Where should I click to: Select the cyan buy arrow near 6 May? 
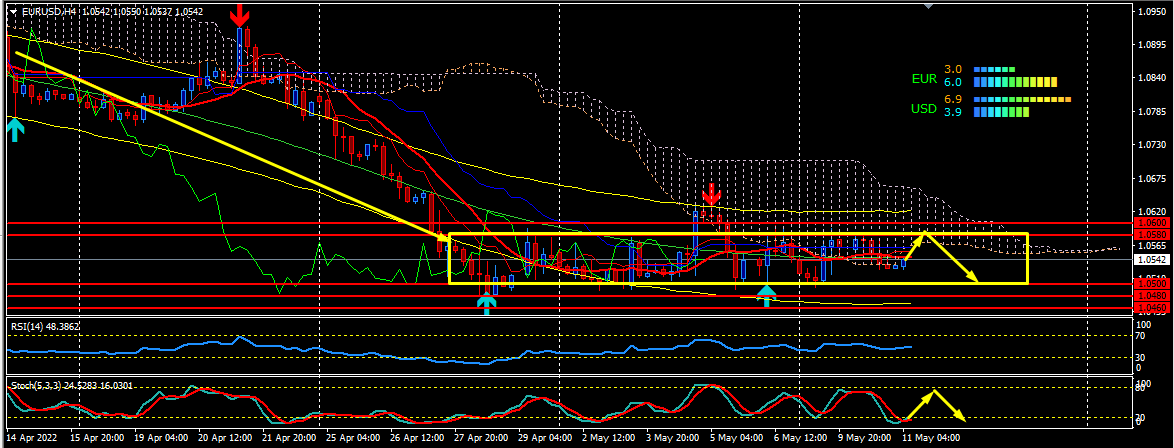766,295
